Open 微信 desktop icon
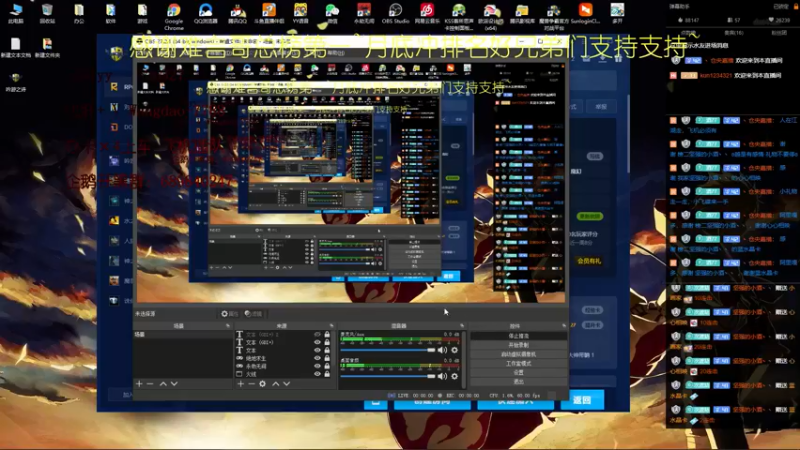800x450 pixels. pos(332,14)
